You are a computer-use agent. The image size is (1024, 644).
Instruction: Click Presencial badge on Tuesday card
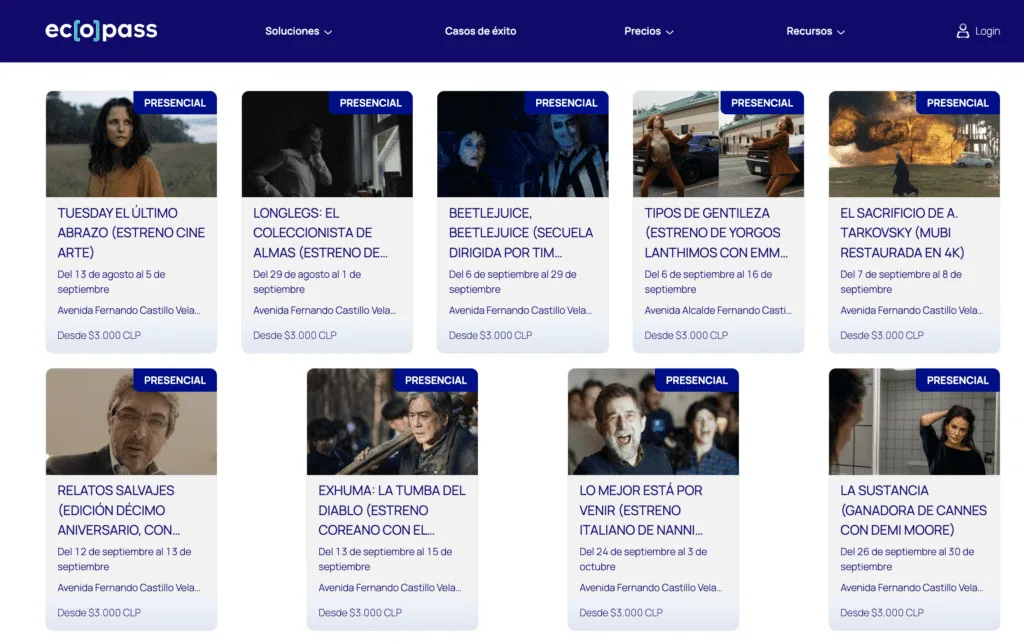coord(175,103)
